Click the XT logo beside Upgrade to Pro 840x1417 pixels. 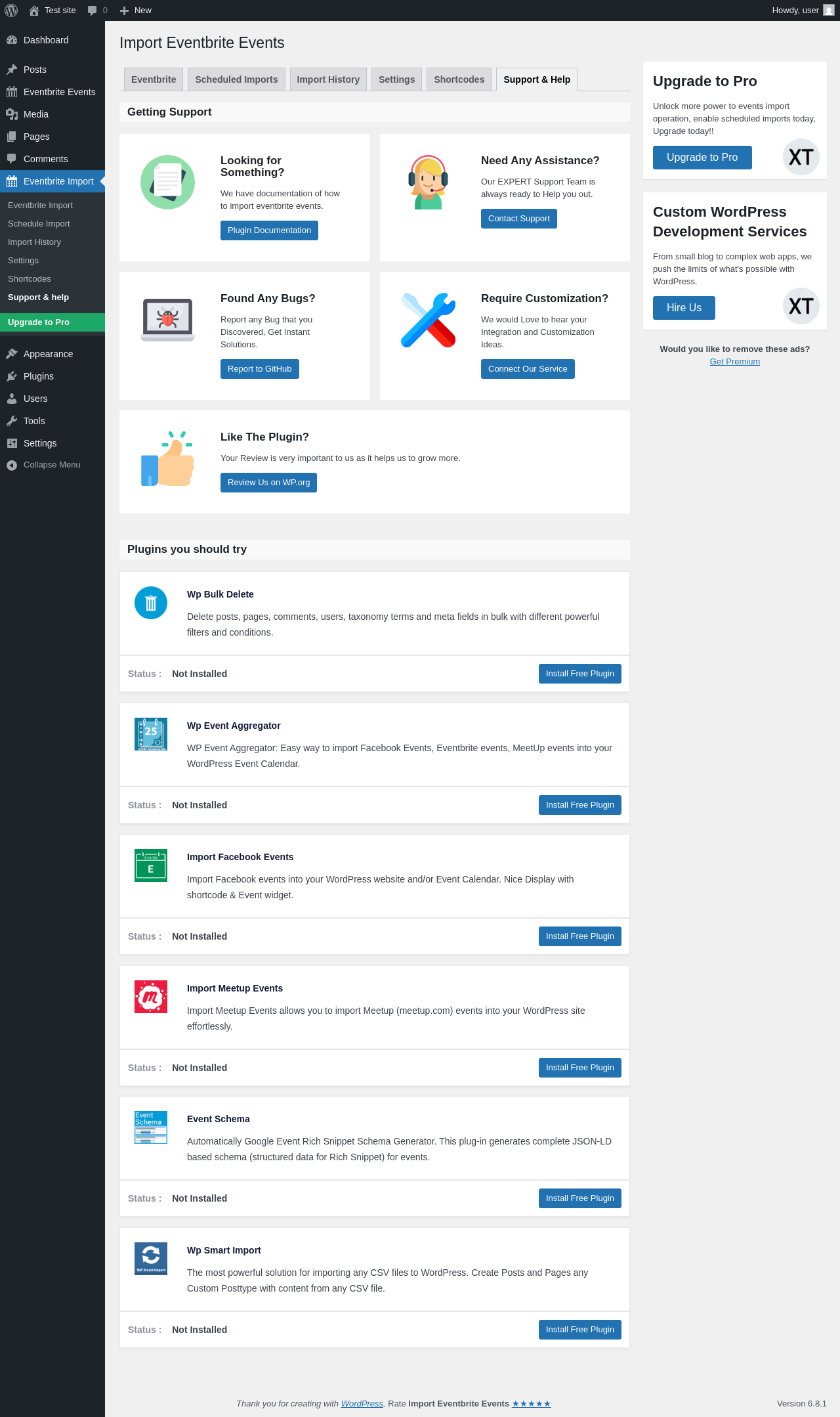tap(801, 157)
